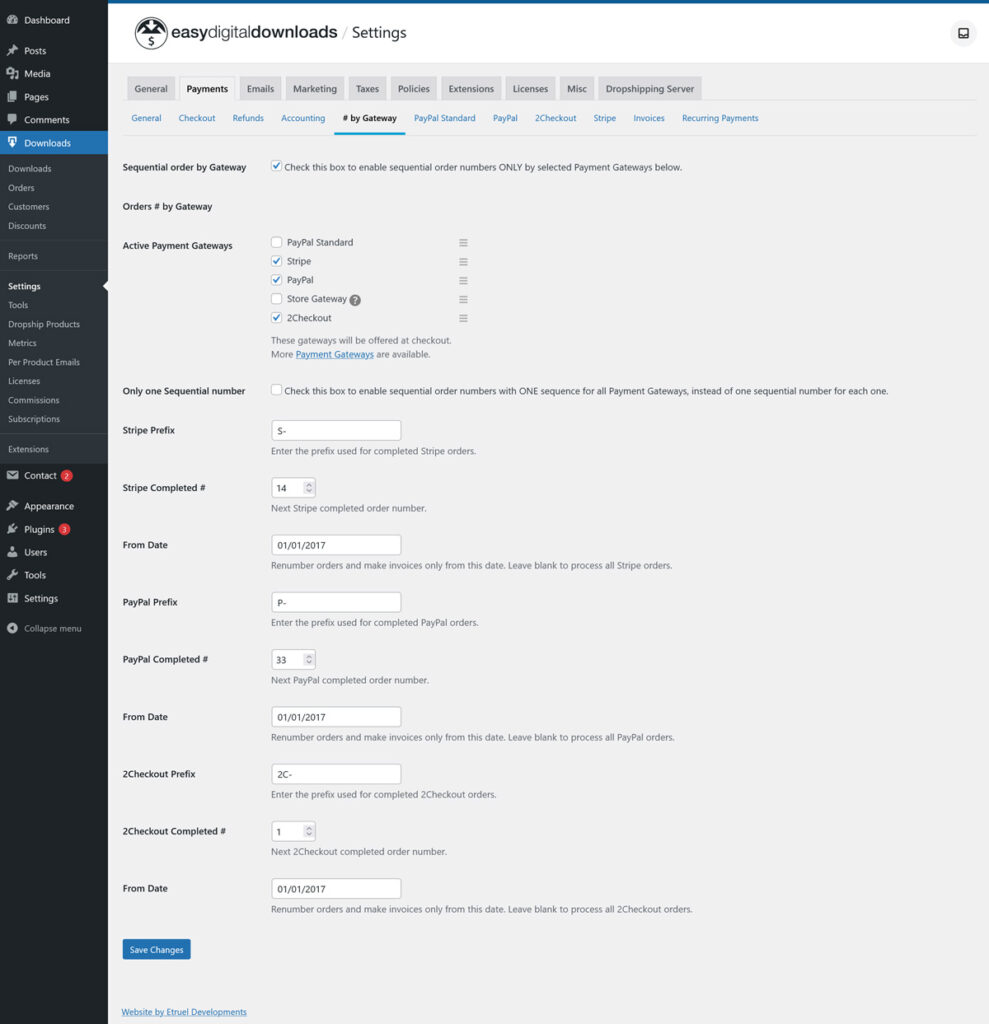
Task: Open the Per Product Emails submenu item
Action: tap(44, 362)
